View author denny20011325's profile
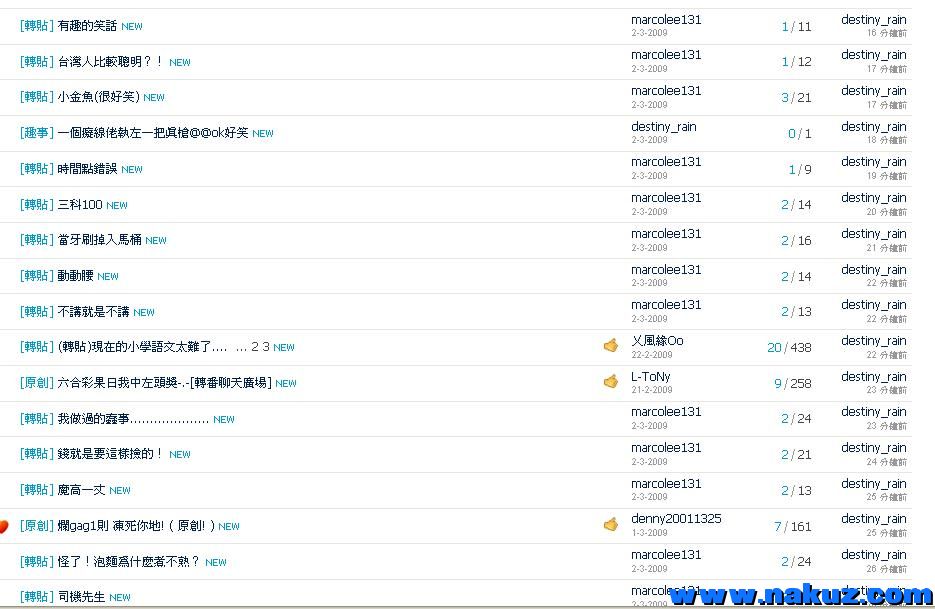The height and width of the screenshot is (609, 935). point(676,518)
